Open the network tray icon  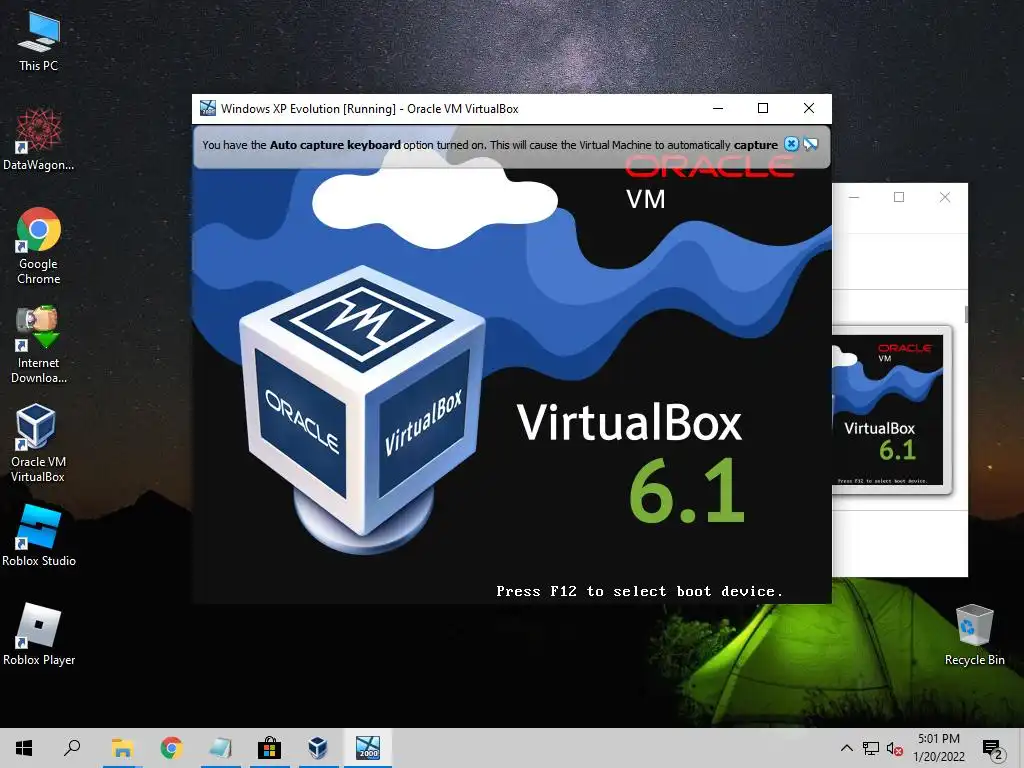point(871,748)
